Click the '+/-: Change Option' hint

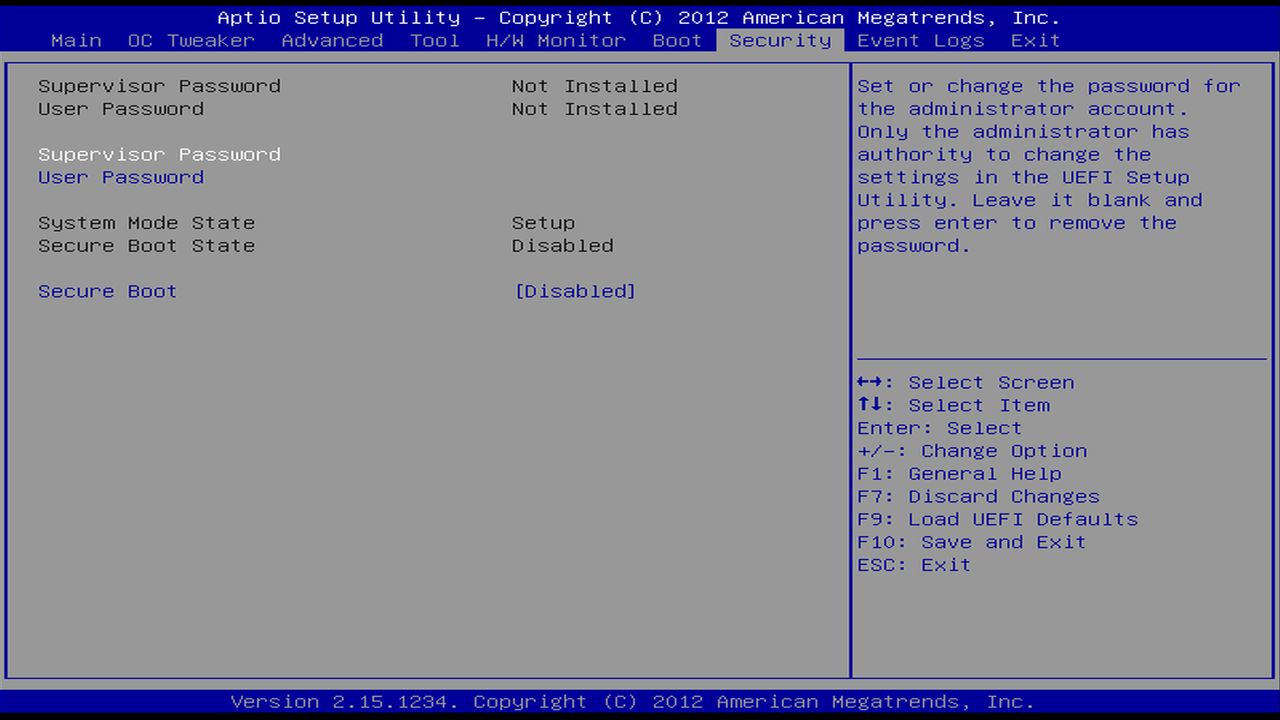coord(973,452)
